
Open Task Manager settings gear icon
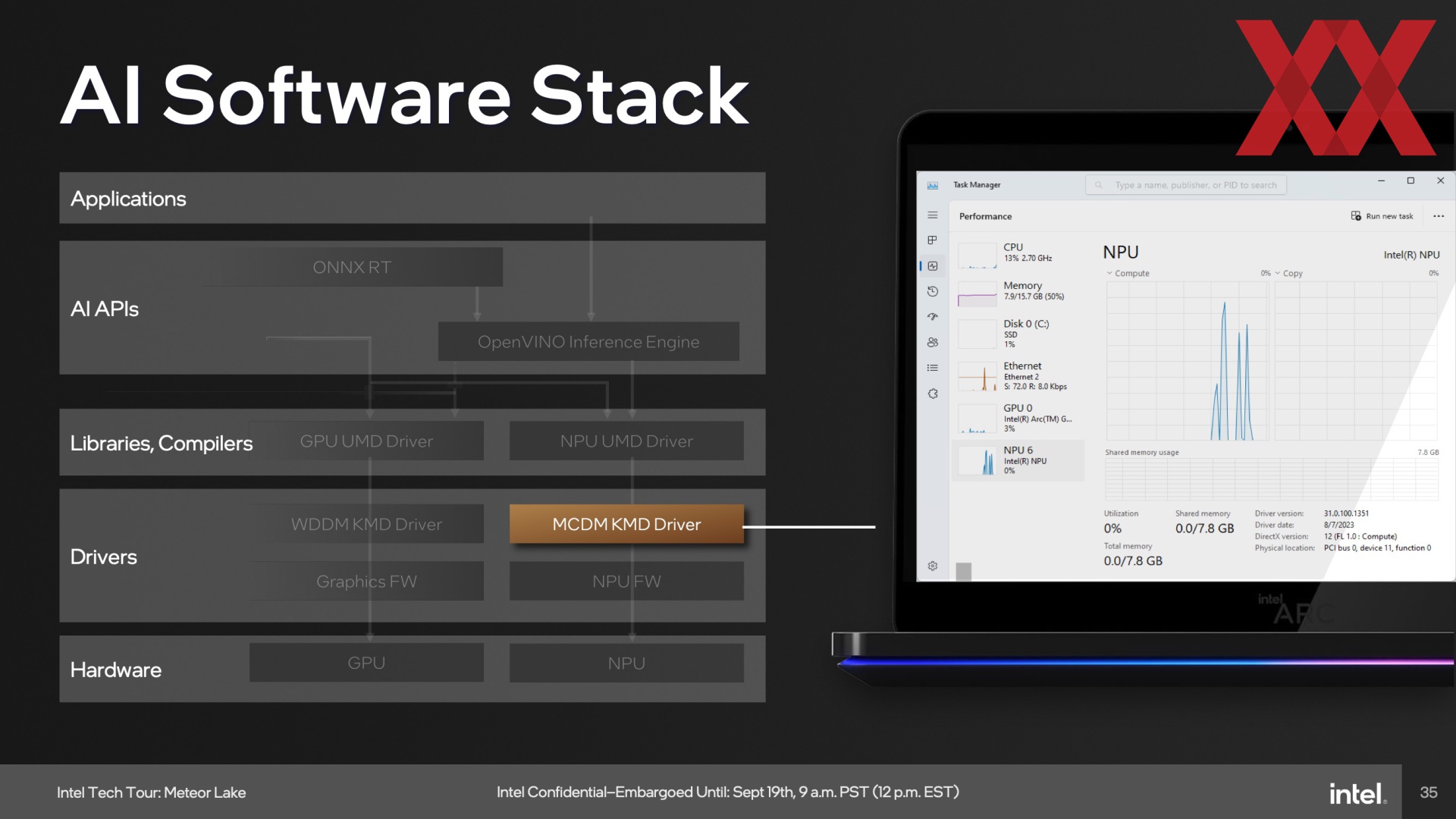tap(933, 566)
